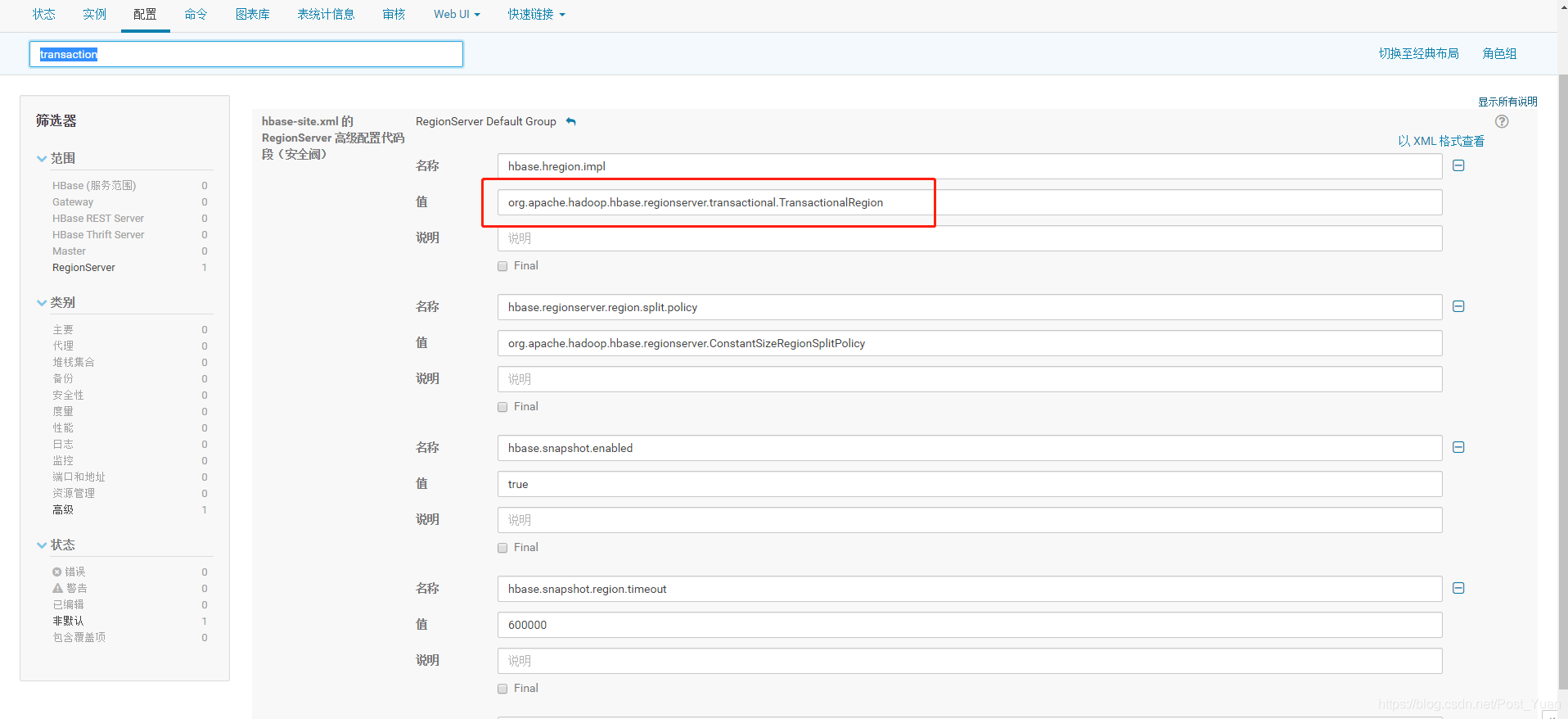Toggle Final checkbox under hbase.snapshot.enabled

coord(502,548)
